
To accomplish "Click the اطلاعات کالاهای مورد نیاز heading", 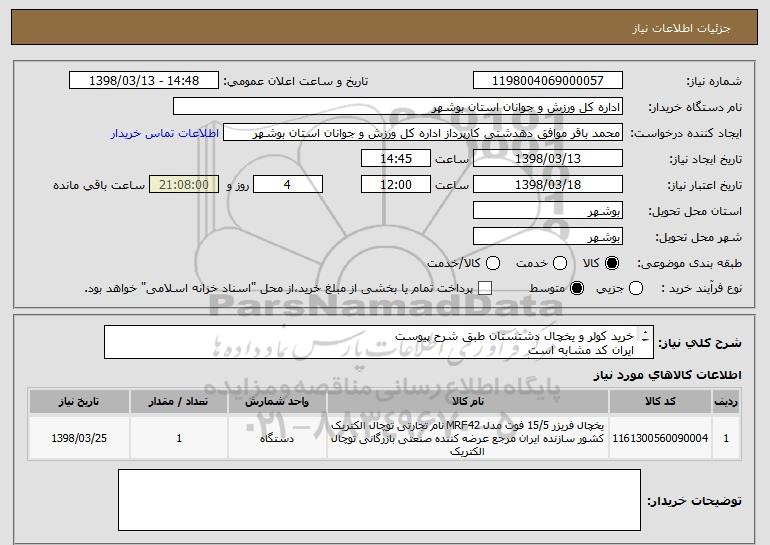I will (x=667, y=375).
